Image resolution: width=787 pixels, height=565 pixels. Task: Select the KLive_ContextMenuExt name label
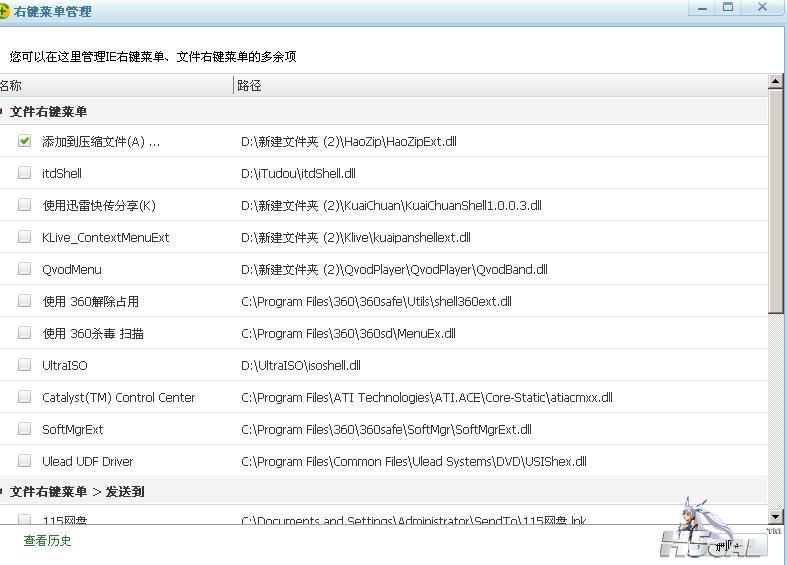(x=106, y=237)
